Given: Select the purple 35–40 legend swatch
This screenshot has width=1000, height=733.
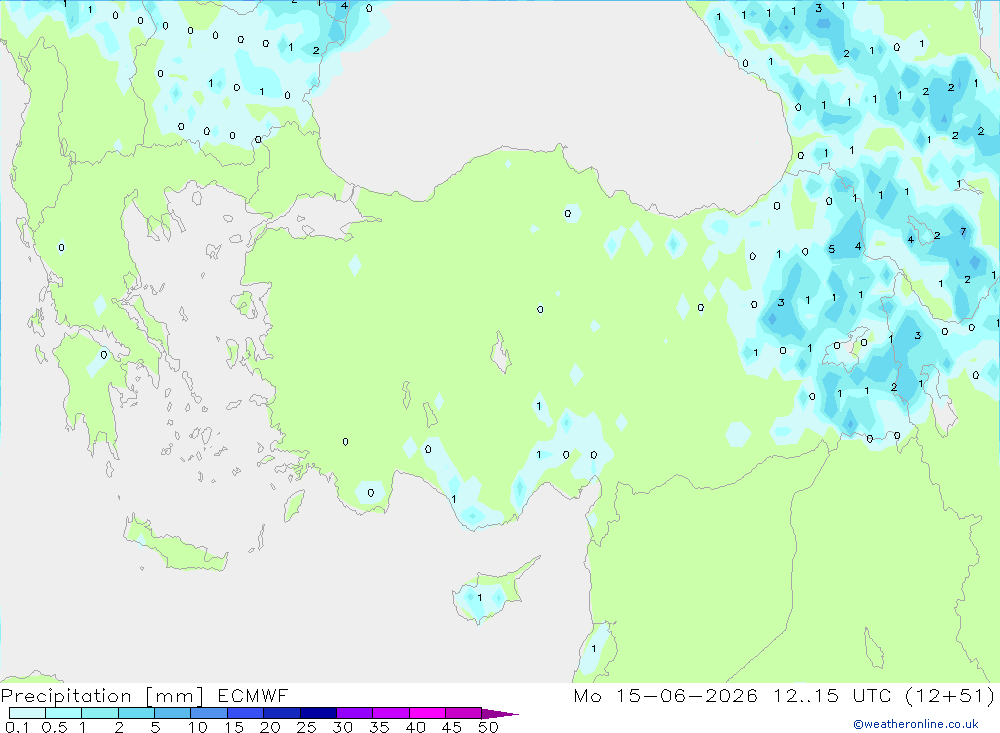Looking at the screenshot, I should click(x=391, y=713).
